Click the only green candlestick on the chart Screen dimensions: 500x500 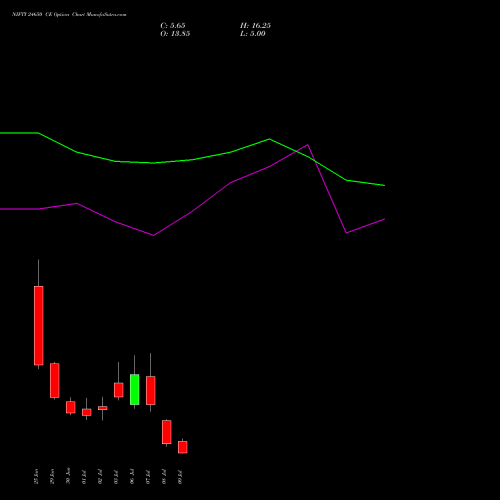coord(135,389)
